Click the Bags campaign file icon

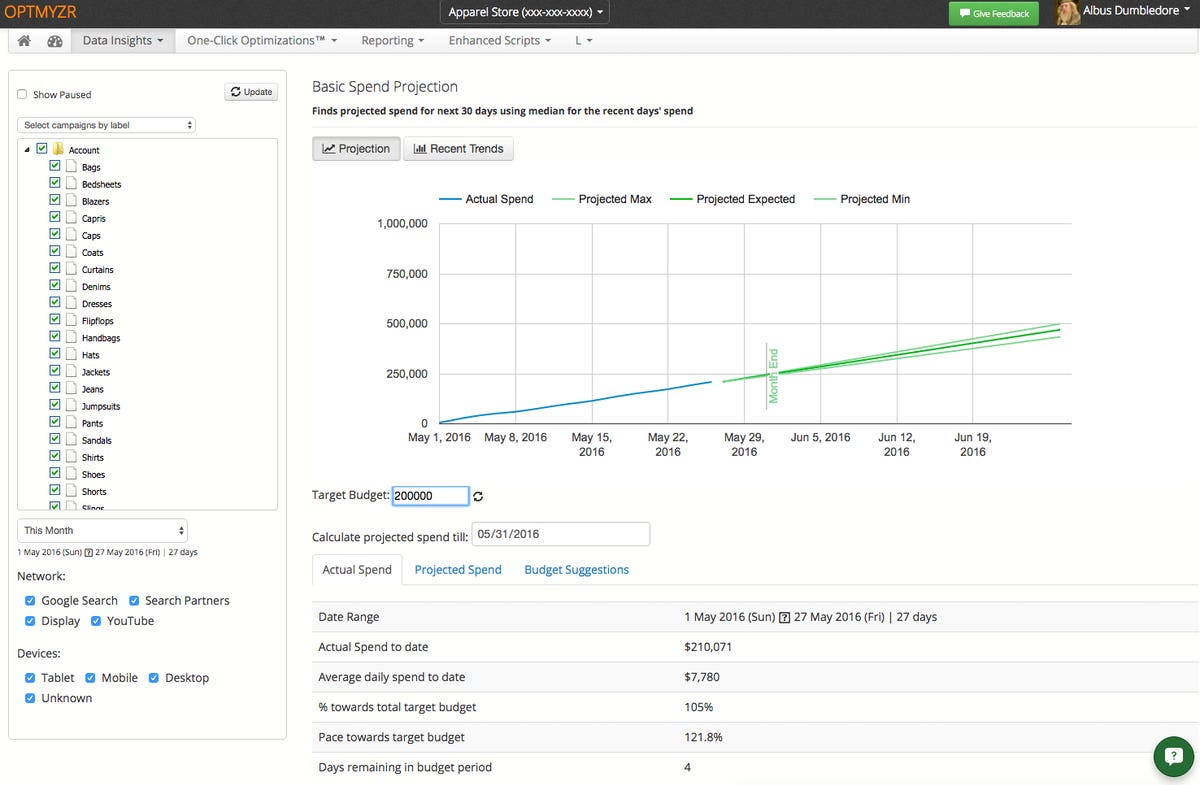pyautogui.click(x=71, y=166)
